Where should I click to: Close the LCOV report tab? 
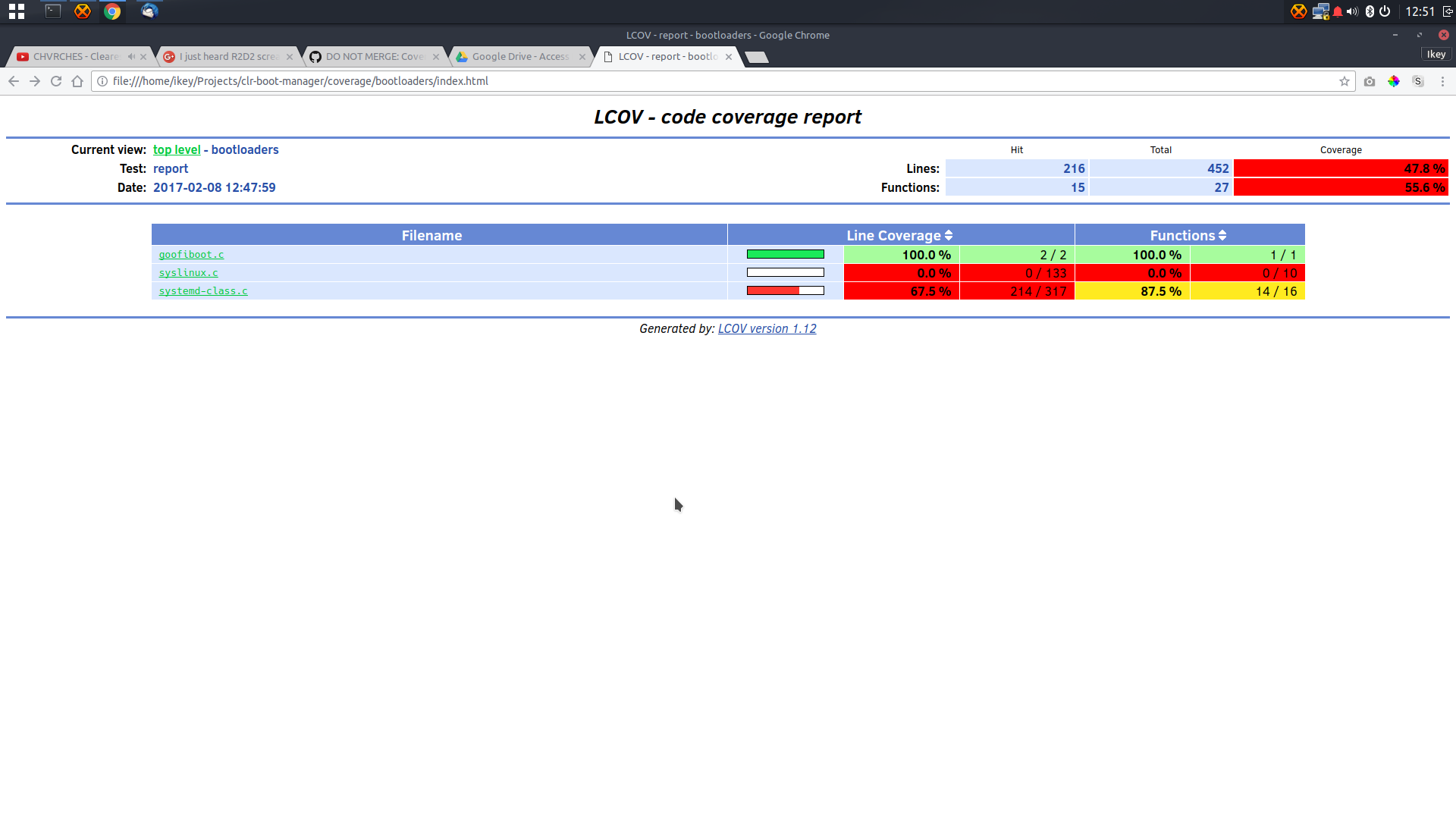[729, 57]
